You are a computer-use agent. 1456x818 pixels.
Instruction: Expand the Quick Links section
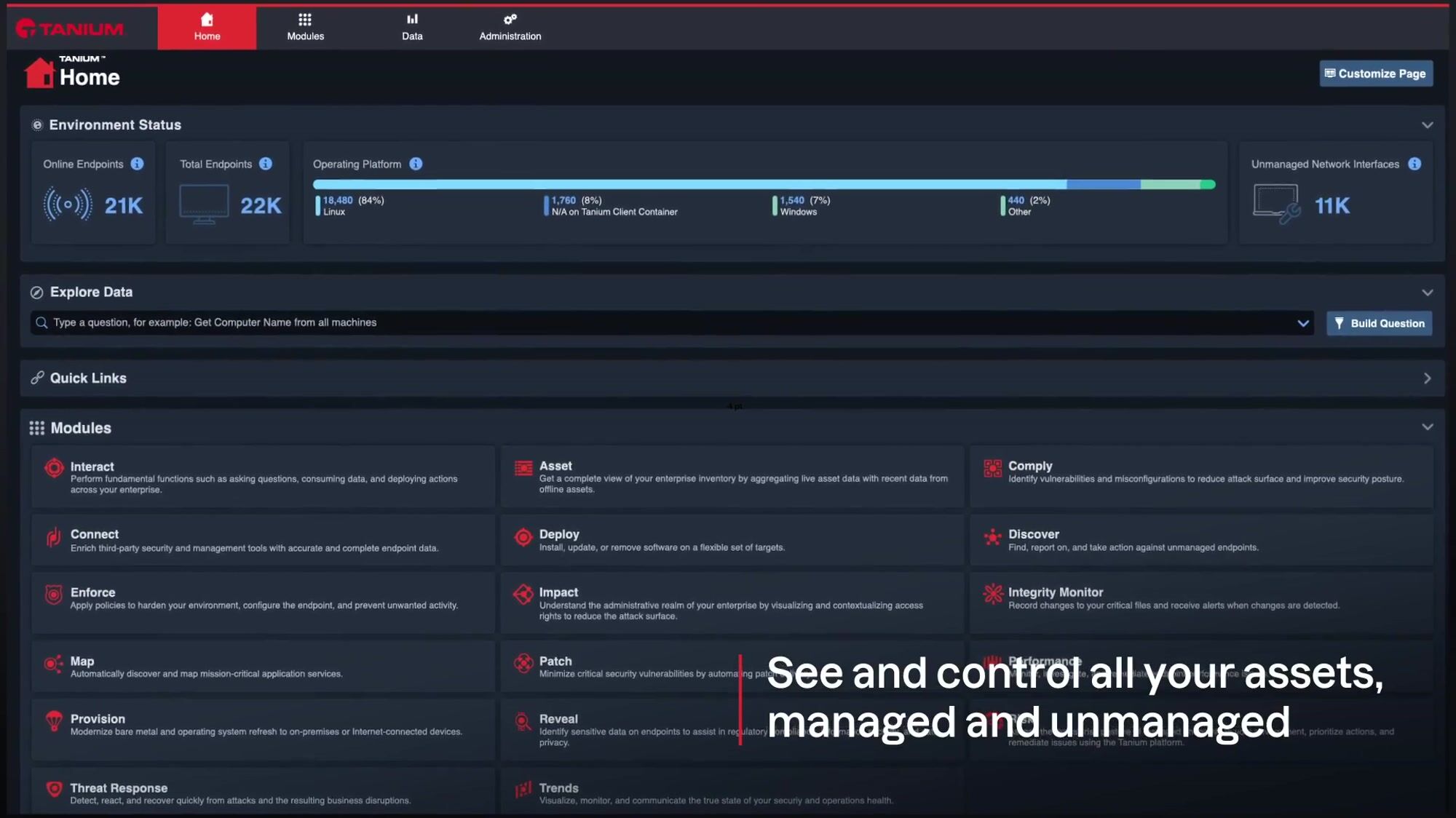[1427, 378]
